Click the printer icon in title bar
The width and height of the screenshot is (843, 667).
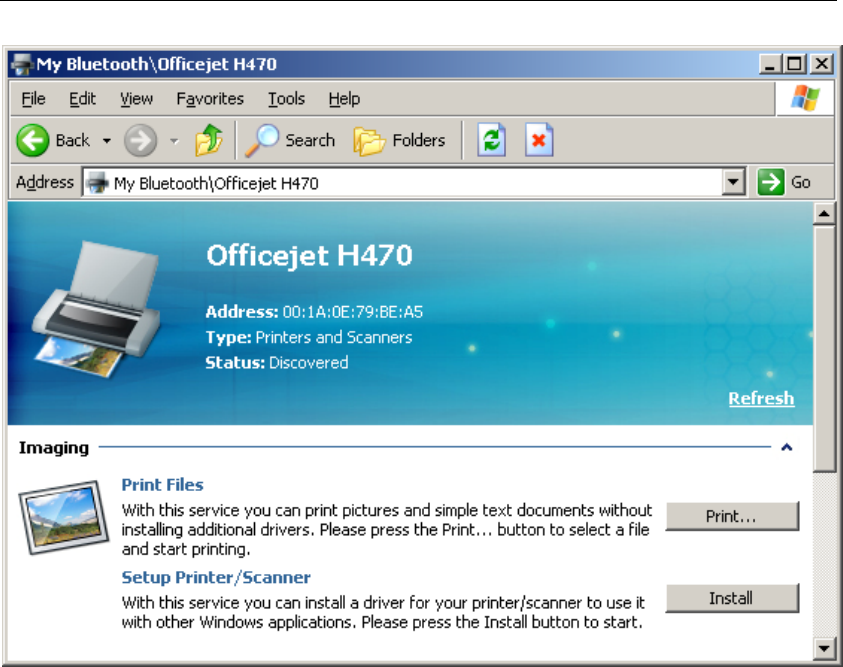tap(23, 64)
